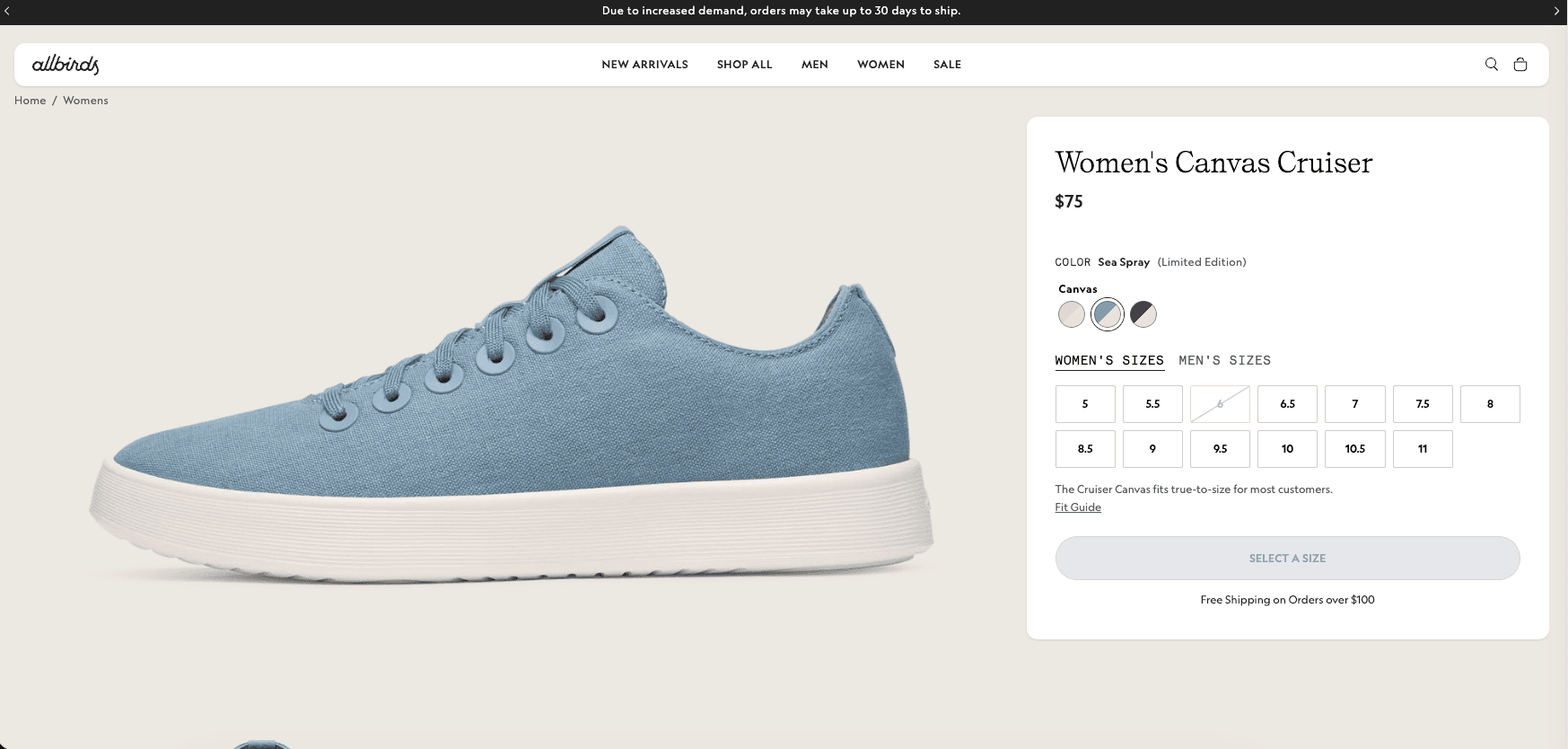Click the increased demand shipping announcement
Viewport: 1568px width, 749px height.
click(x=781, y=11)
